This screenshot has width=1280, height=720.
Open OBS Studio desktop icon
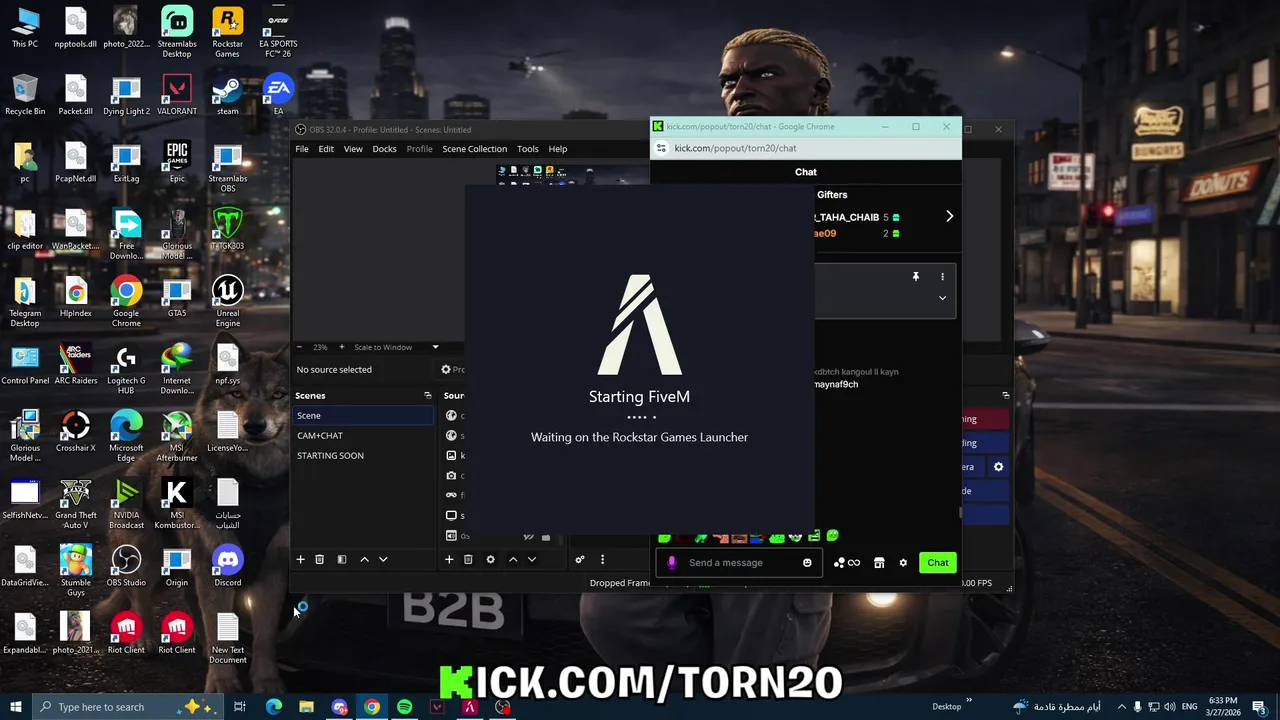126,567
